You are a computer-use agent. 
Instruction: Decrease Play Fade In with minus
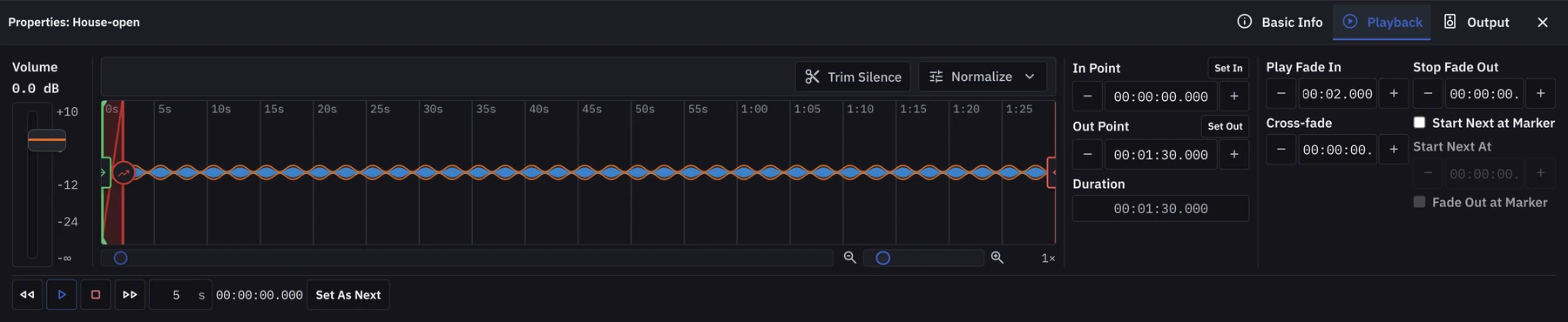[x=1281, y=94]
